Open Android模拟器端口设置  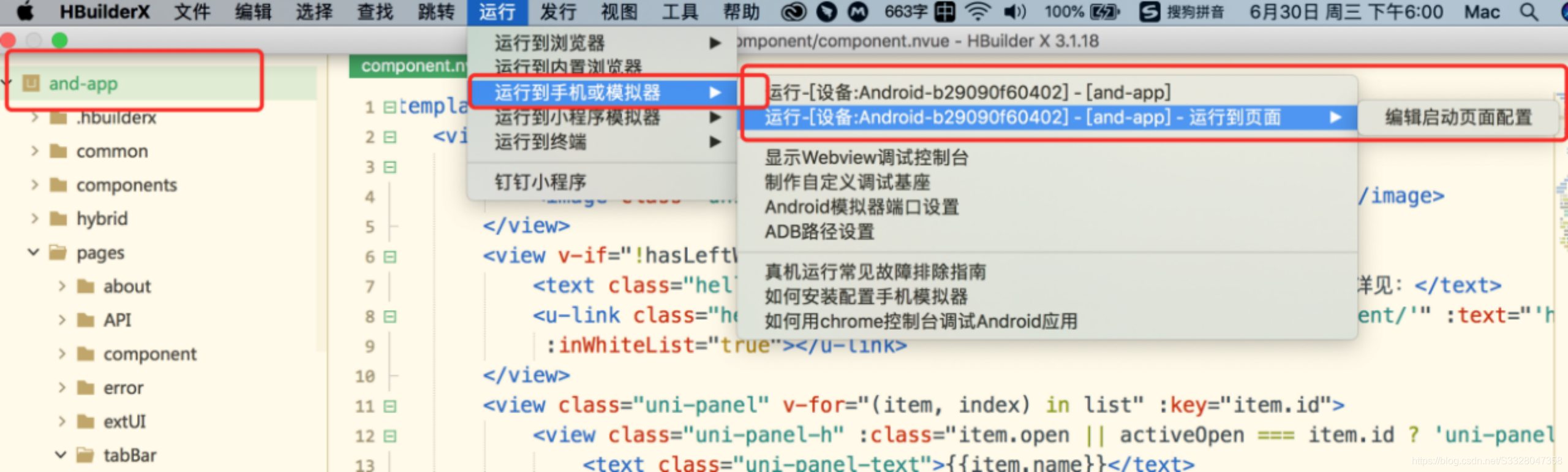(1047, 207)
